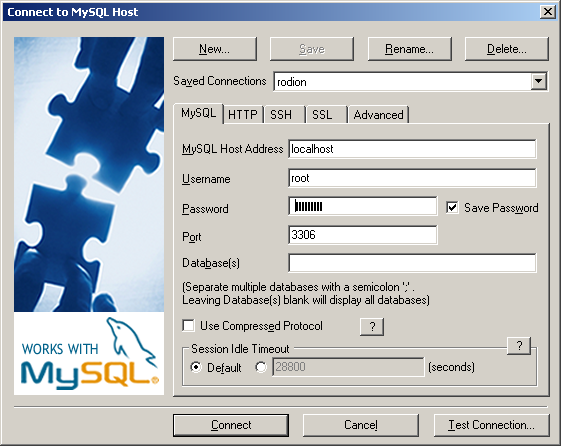Screen dimensions: 561x446
Task: Click the Connect button
Action: (231, 425)
